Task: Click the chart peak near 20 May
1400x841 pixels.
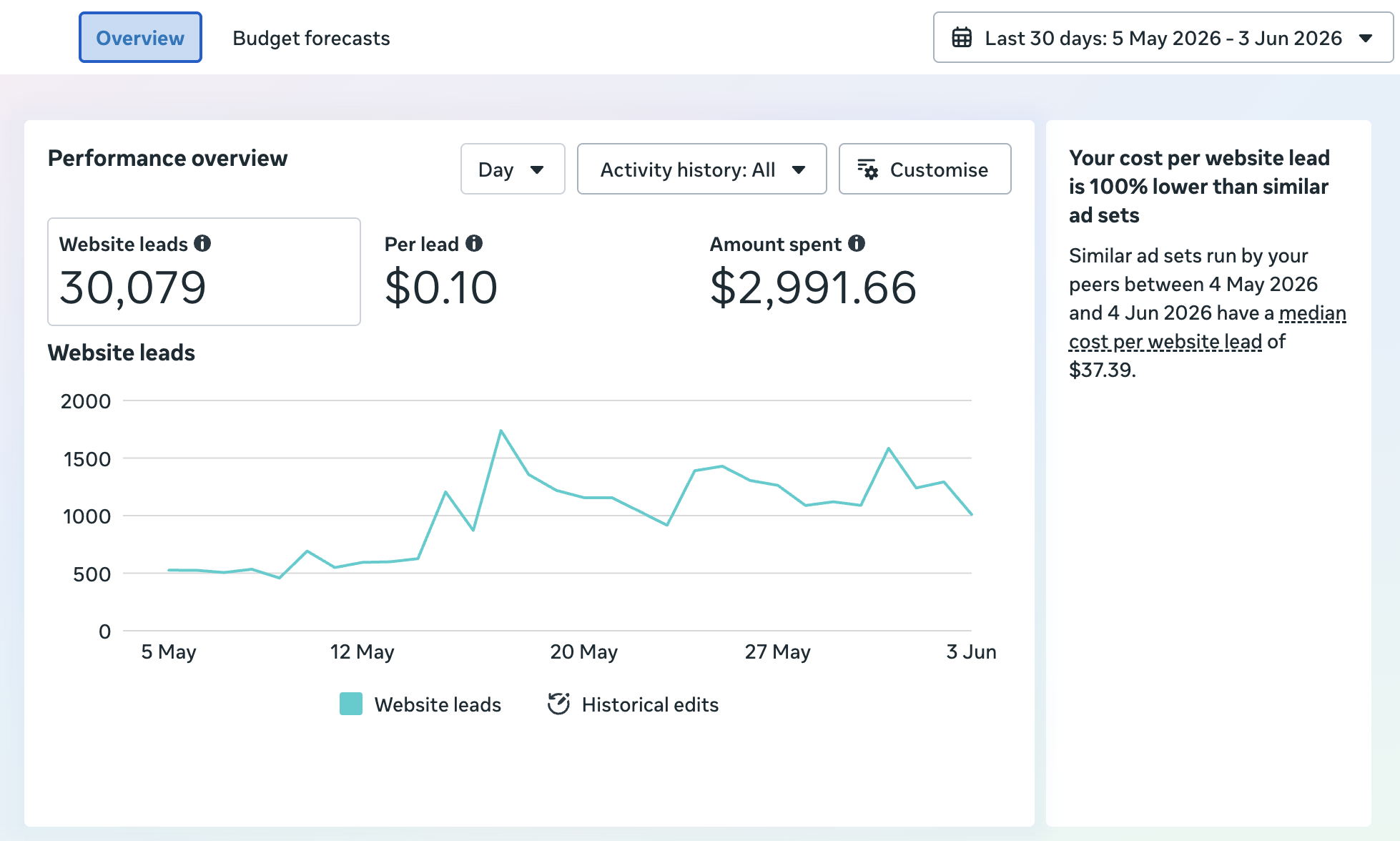Action: click(x=501, y=431)
